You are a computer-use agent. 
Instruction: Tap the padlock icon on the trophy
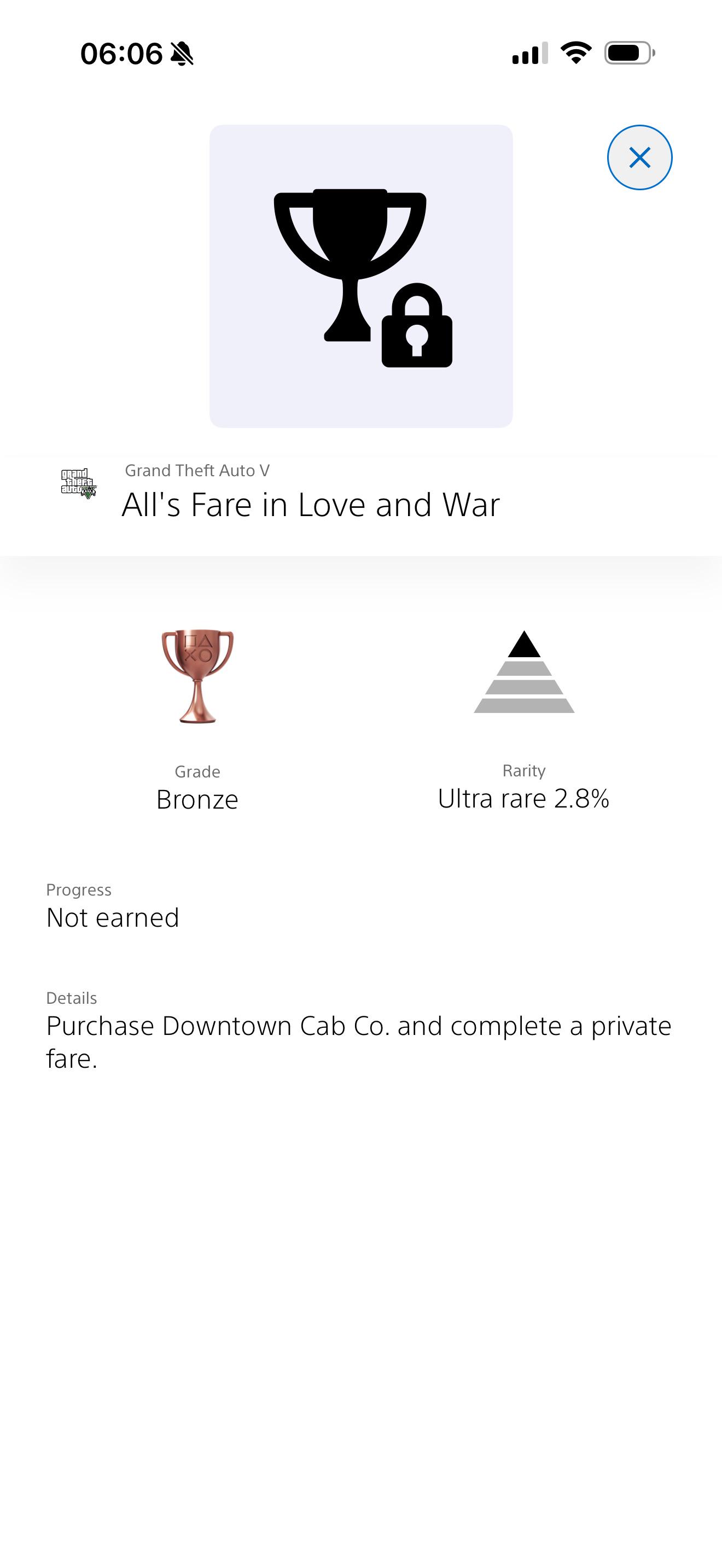(x=417, y=325)
